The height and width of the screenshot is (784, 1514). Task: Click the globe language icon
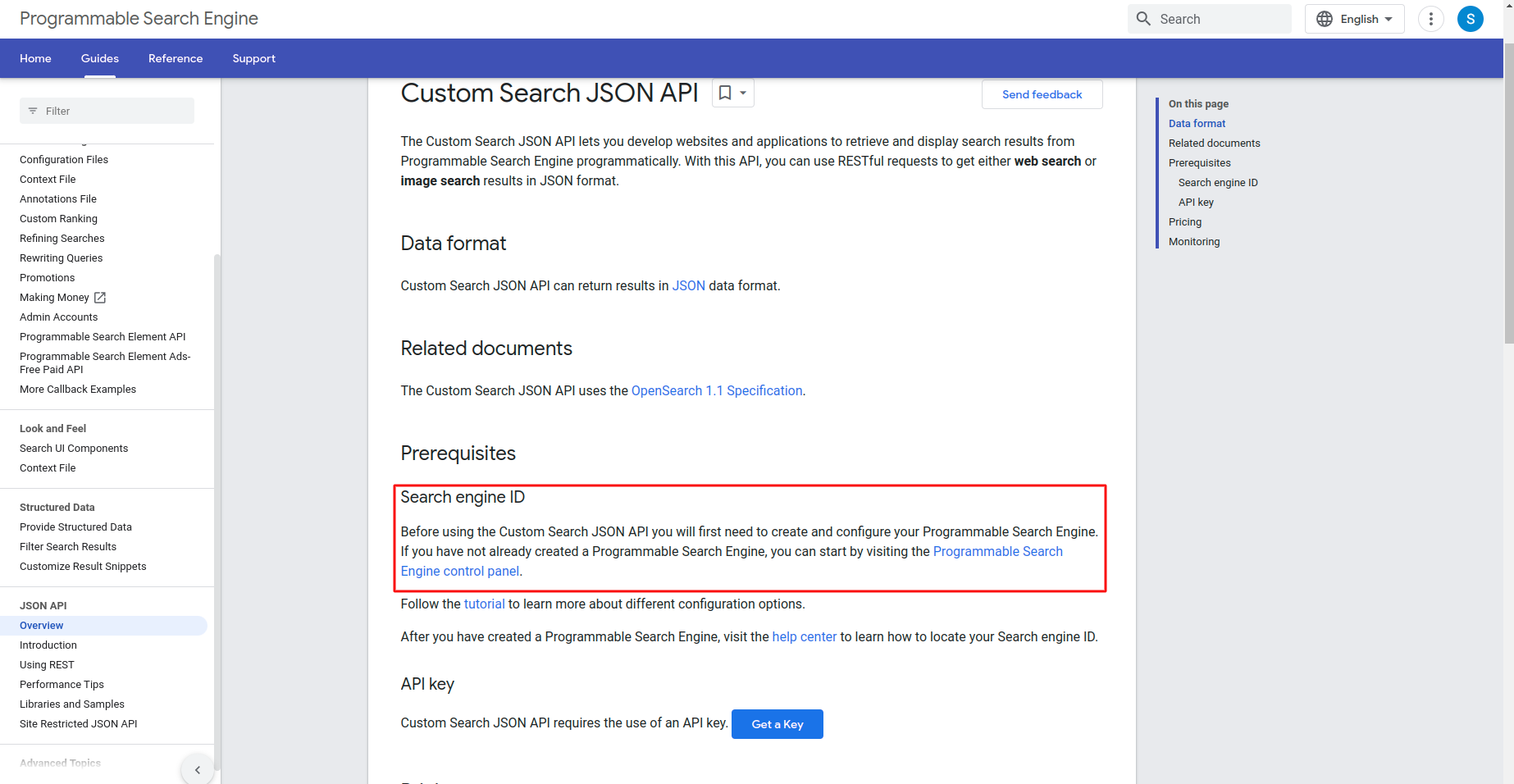coord(1324,19)
